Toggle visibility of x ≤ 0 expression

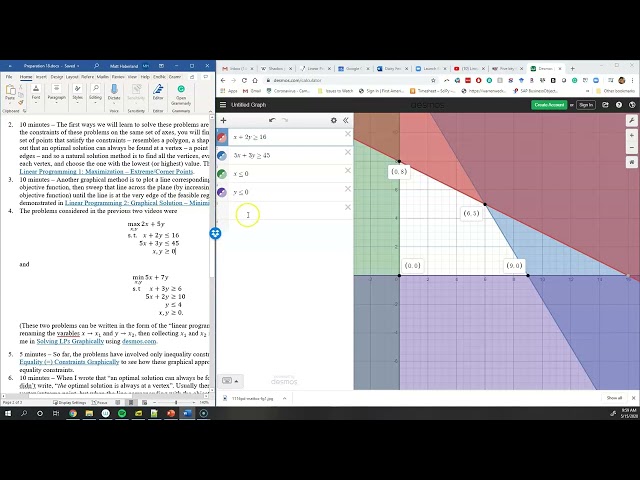pos(222,174)
